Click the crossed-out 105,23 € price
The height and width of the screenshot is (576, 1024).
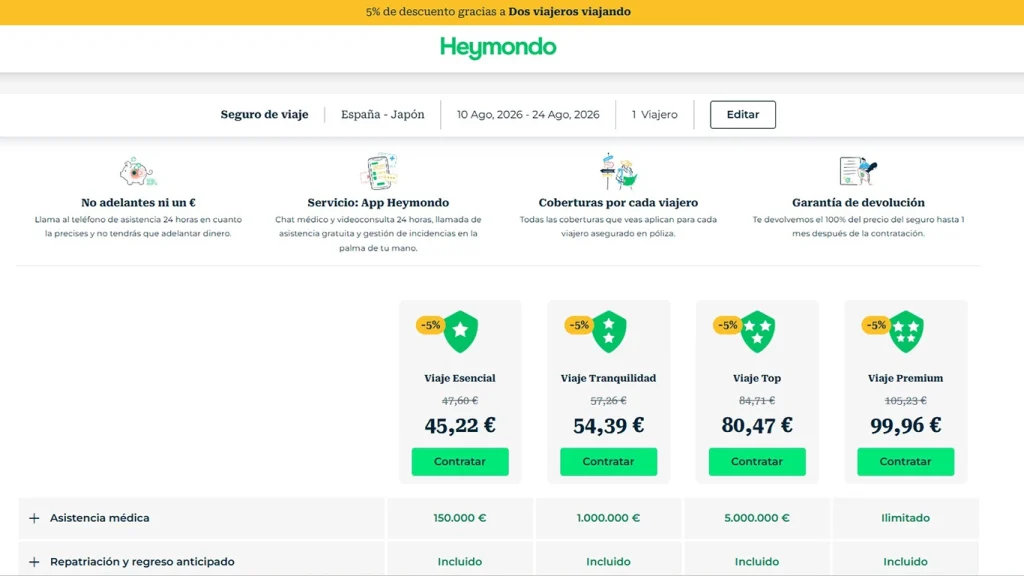coord(905,400)
